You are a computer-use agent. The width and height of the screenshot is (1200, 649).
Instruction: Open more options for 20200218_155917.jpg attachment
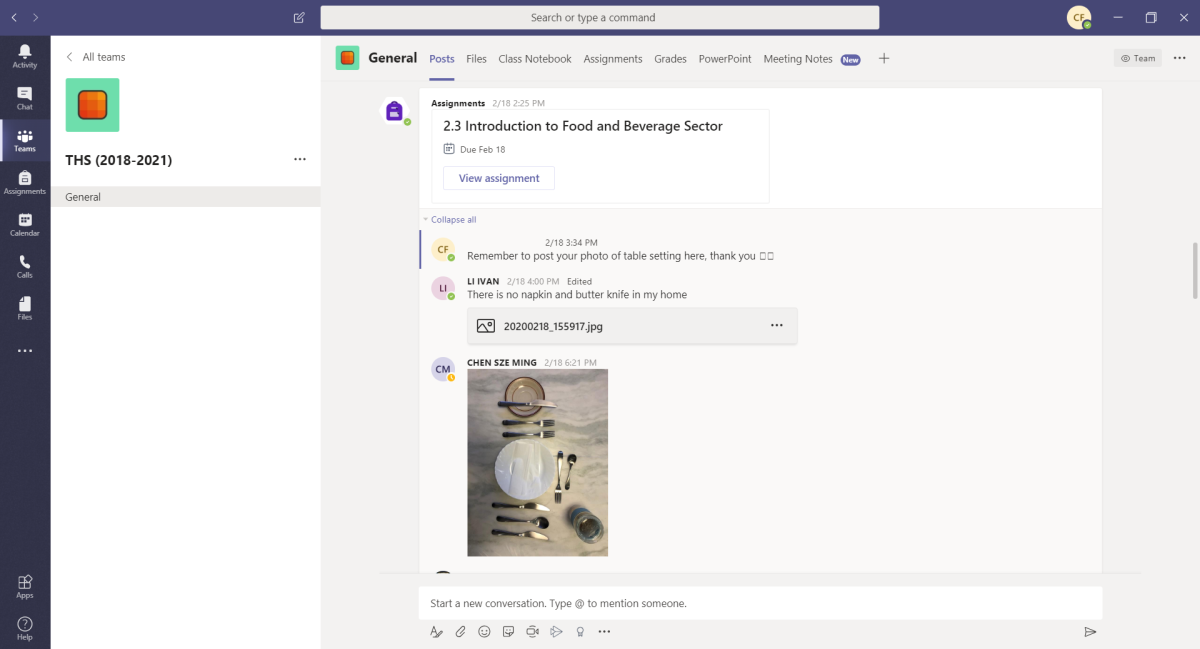776,325
